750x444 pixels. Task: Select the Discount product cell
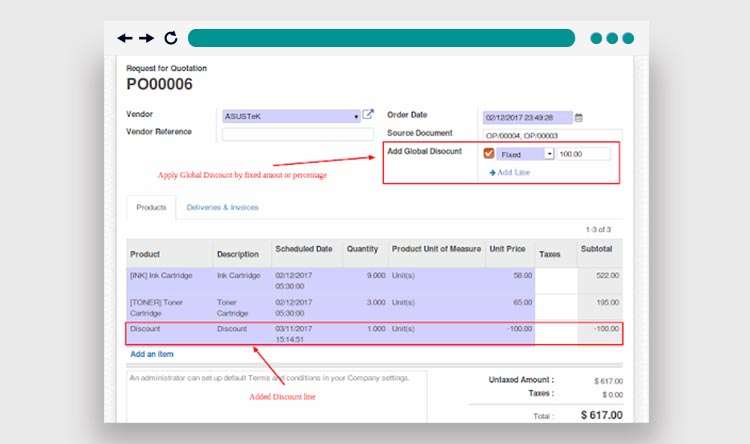170,333
